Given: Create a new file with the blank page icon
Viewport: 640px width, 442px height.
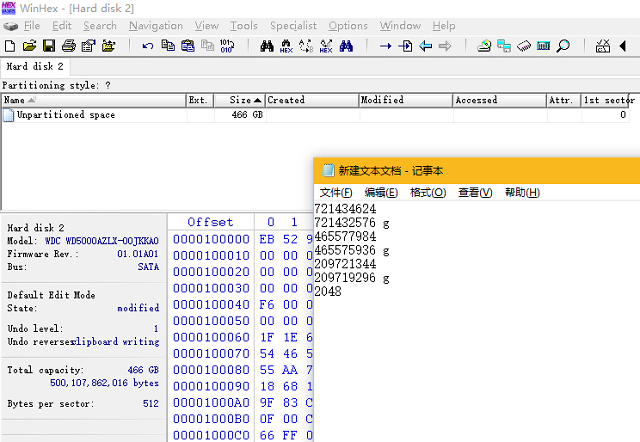Looking at the screenshot, I should pos(10,46).
